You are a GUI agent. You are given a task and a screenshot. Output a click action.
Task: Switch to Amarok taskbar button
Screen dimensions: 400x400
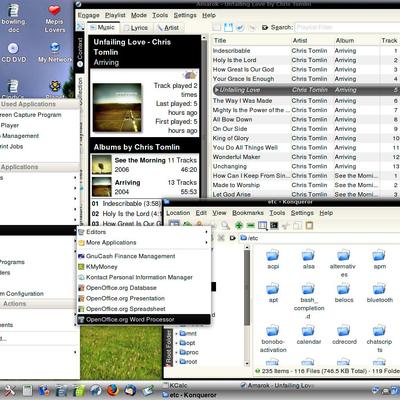pyautogui.click(x=277, y=385)
